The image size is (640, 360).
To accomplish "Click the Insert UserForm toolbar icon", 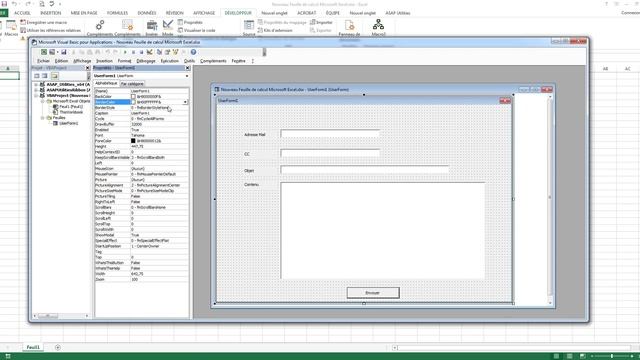I will coord(52,52).
